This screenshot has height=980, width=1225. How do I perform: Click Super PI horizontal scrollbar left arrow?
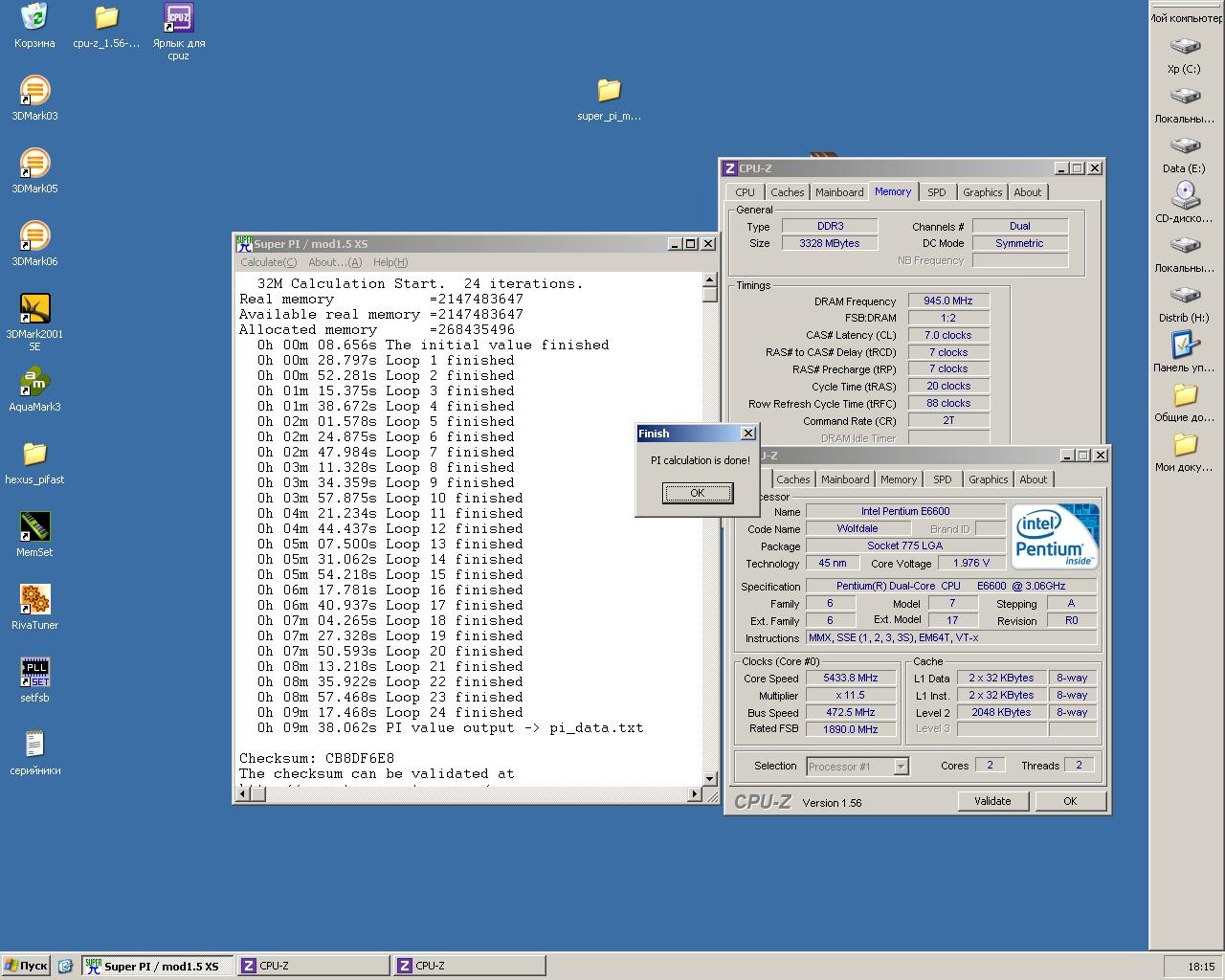[244, 794]
